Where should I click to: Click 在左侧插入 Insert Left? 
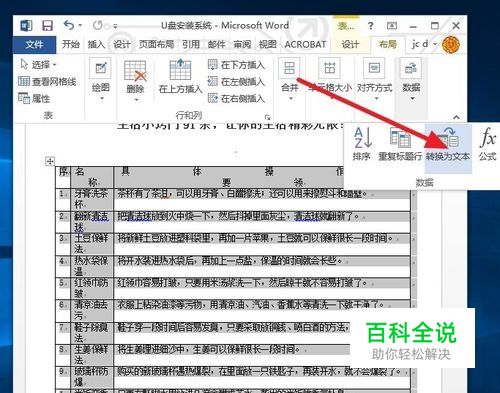click(x=236, y=81)
